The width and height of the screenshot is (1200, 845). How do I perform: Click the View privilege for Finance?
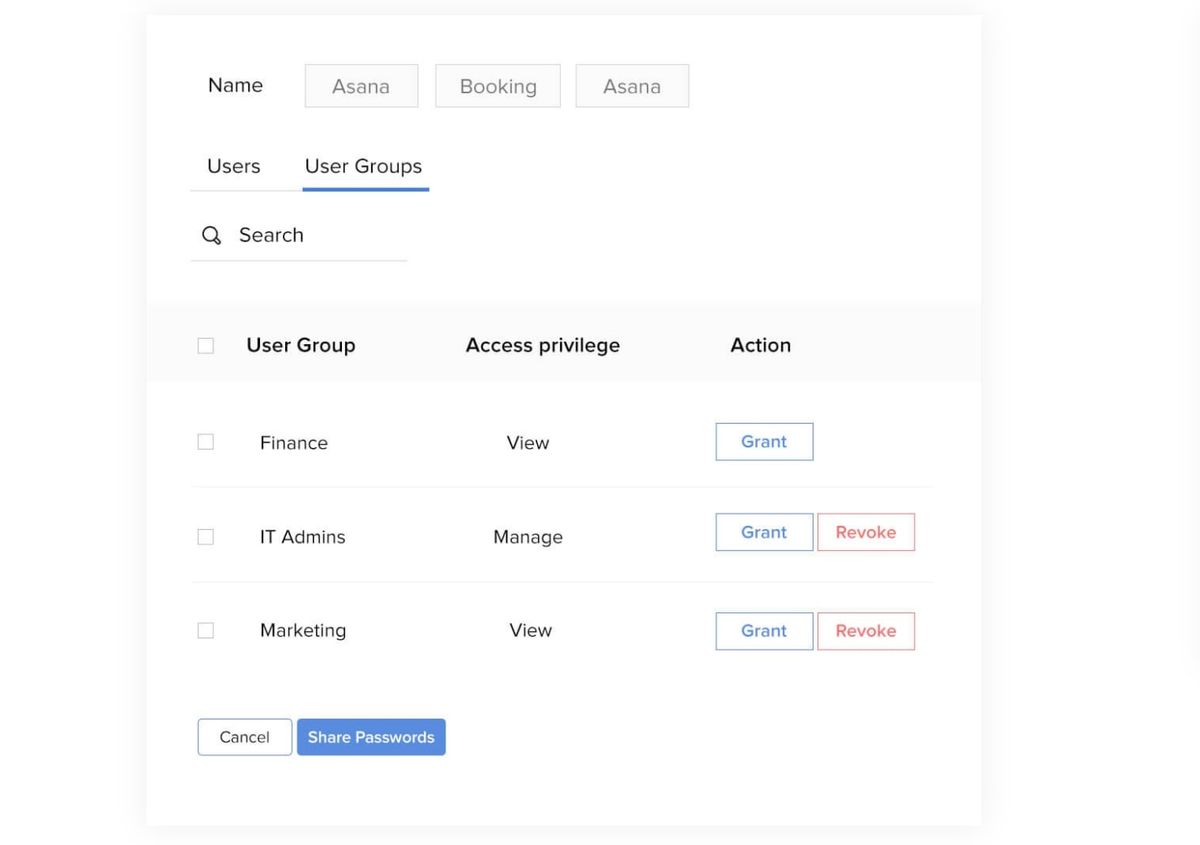coord(528,442)
